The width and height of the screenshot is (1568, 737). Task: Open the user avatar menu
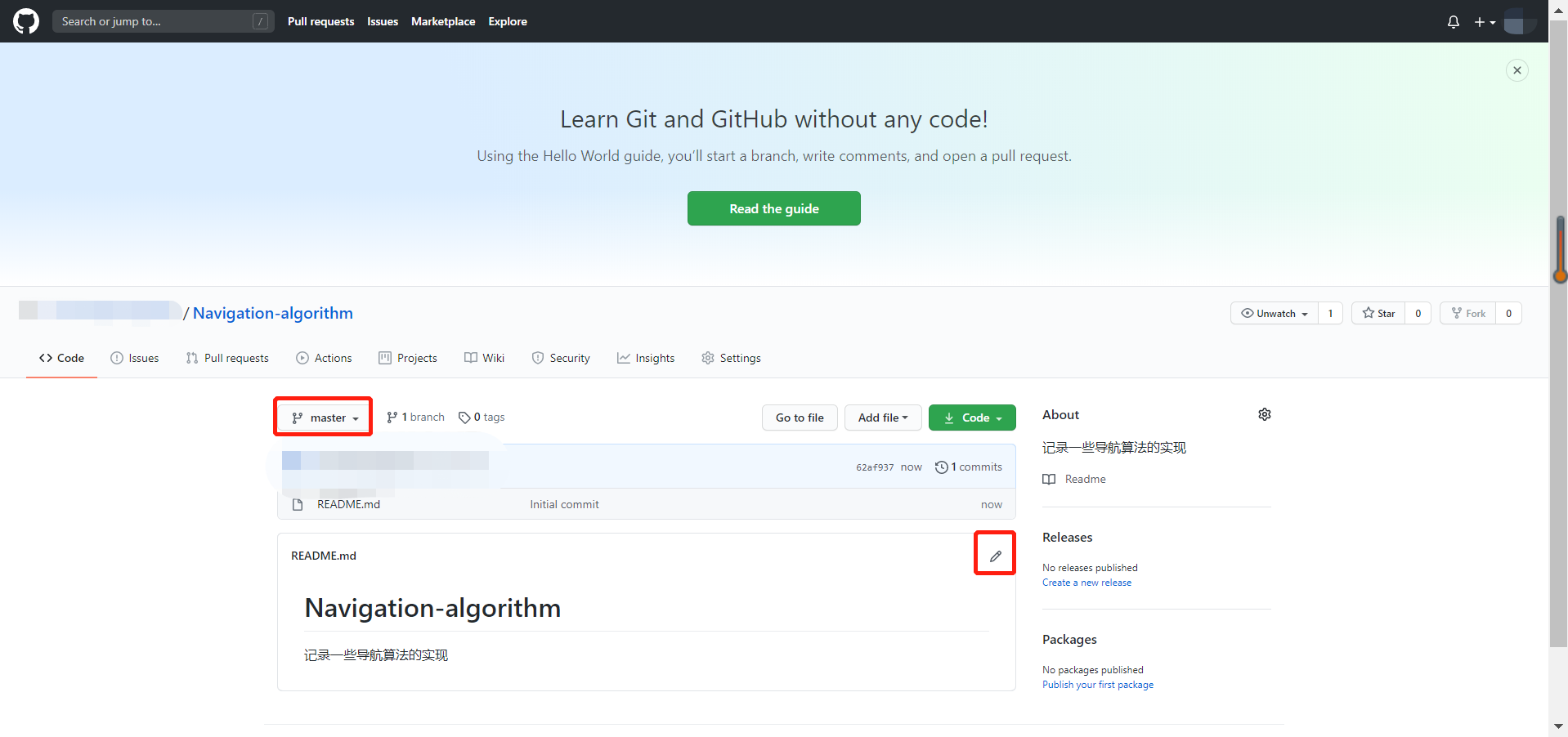coord(1519,21)
